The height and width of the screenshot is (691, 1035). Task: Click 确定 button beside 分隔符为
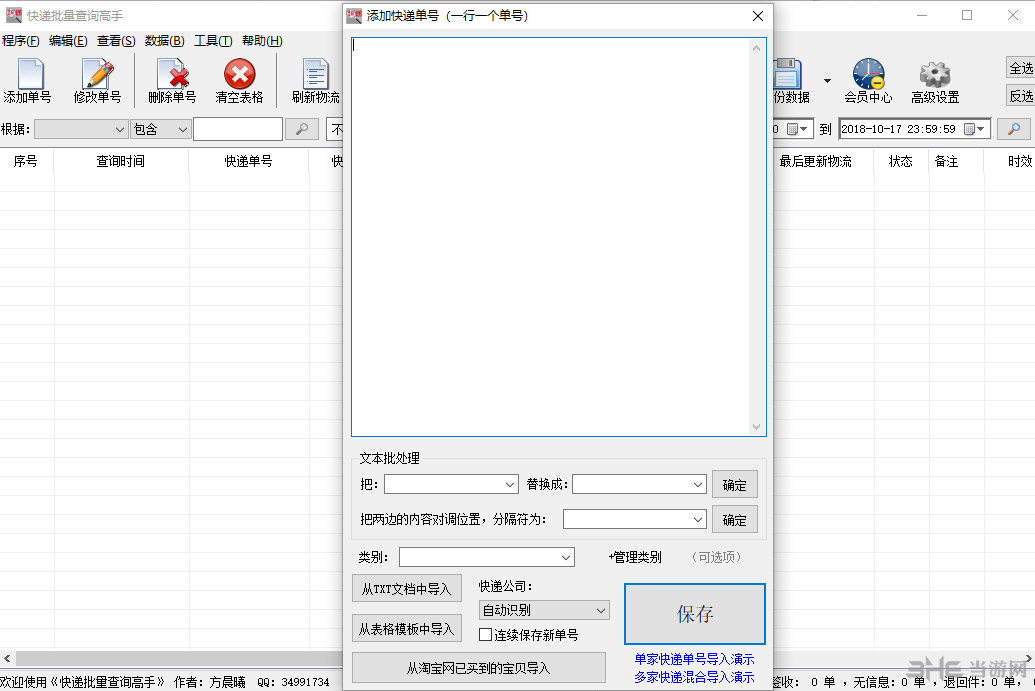pyautogui.click(x=735, y=520)
